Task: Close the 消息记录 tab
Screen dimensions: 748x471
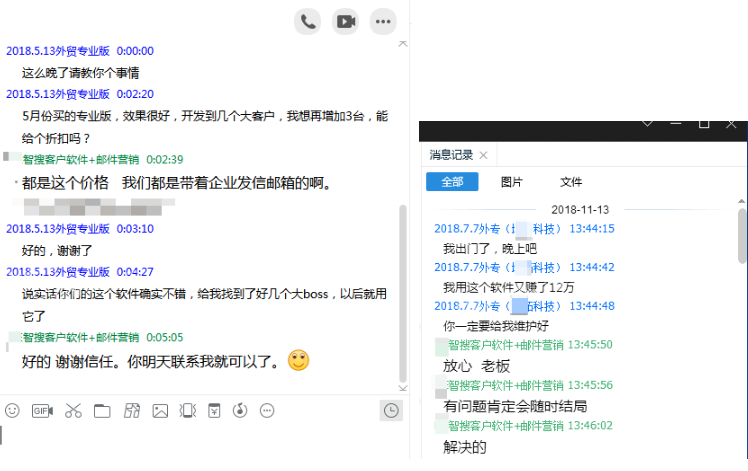Action: point(483,155)
